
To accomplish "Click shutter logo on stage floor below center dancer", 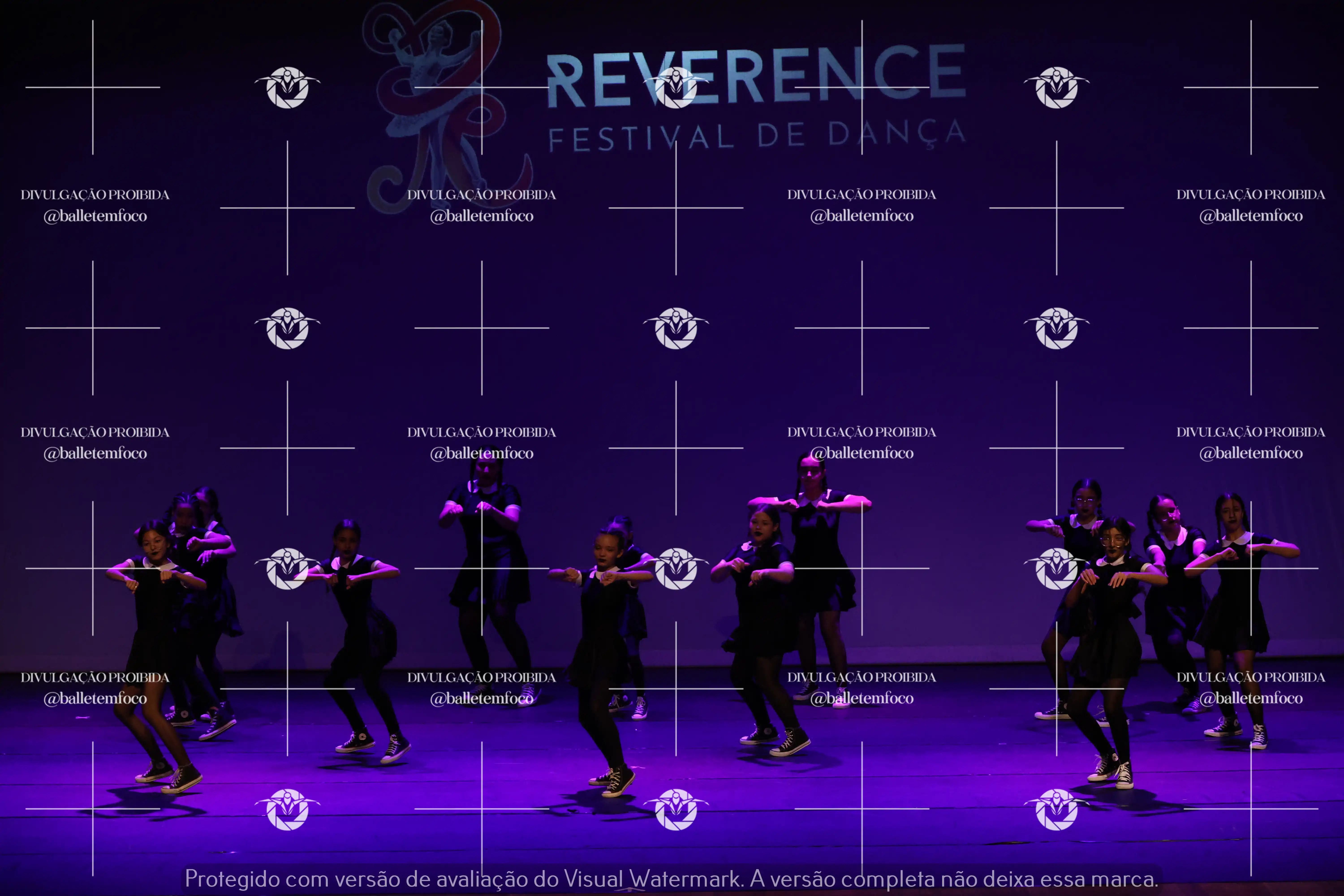I will pyautogui.click(x=676, y=809).
